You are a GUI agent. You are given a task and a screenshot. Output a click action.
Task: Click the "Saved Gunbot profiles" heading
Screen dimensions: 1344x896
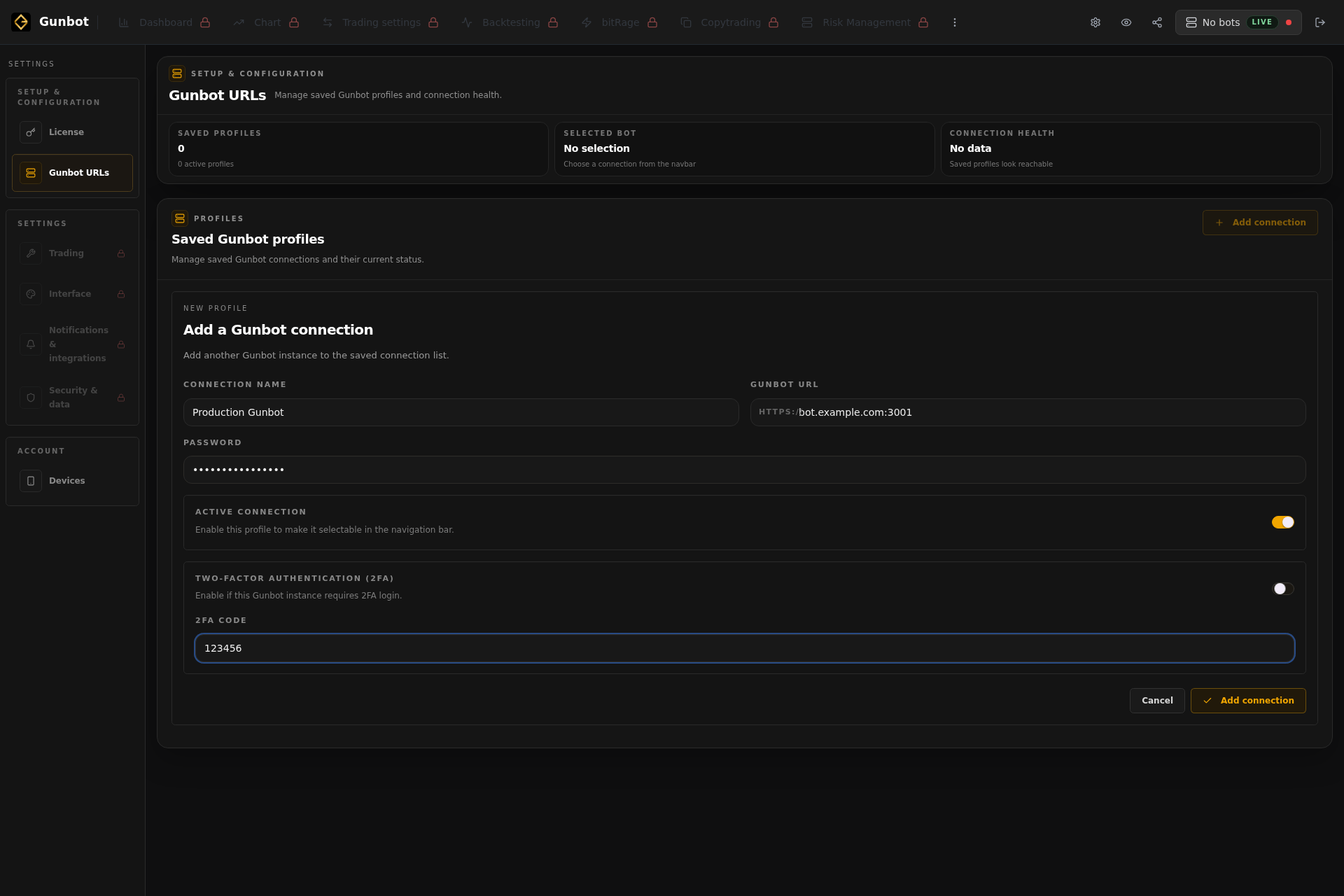[x=248, y=239]
